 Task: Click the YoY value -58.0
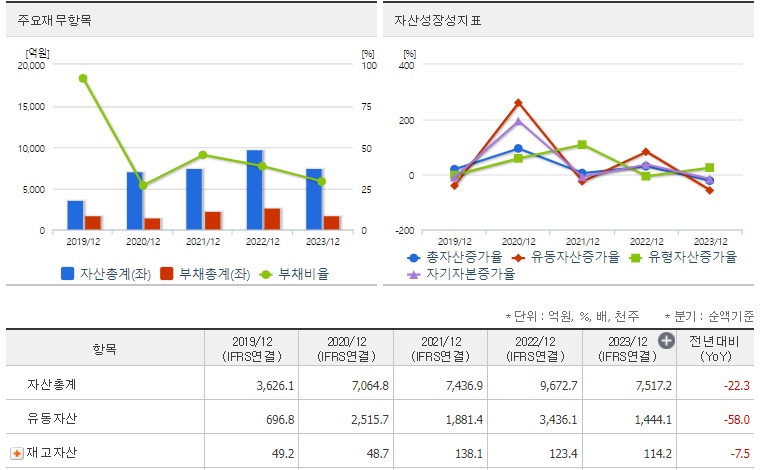pos(737,420)
